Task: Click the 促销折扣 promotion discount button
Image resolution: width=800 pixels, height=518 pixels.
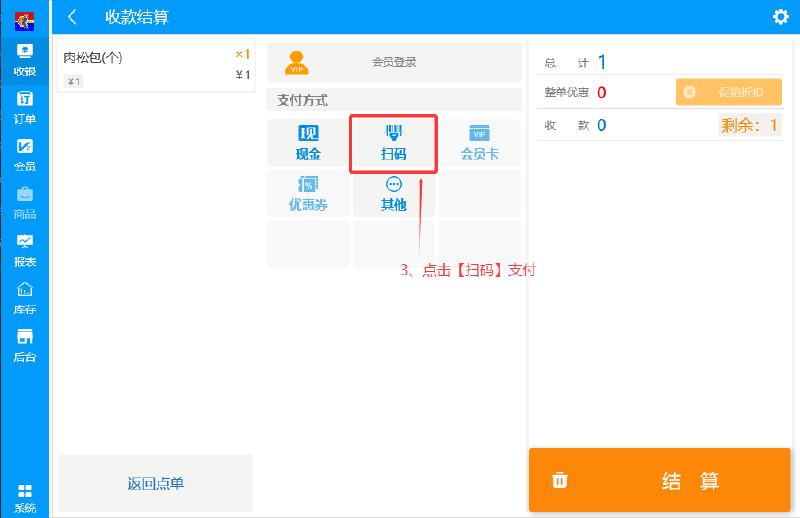Action: click(x=729, y=92)
